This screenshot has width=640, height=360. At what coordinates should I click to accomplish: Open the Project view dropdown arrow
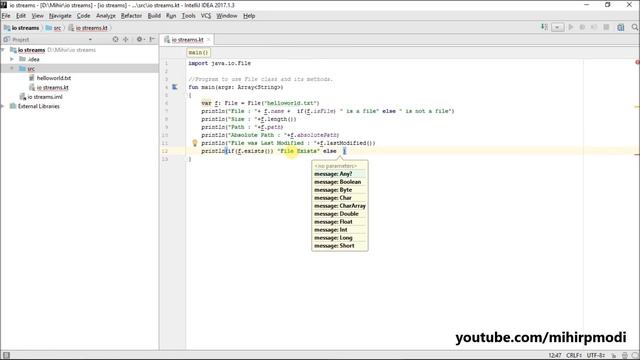pyautogui.click(x=90, y=40)
